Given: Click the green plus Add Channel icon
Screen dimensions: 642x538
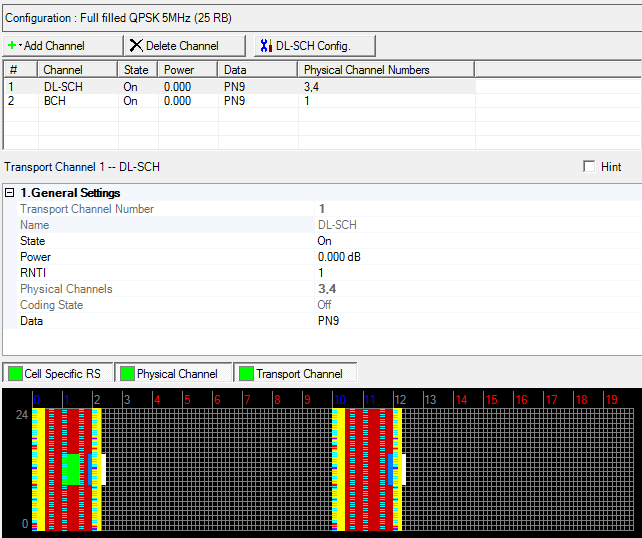Looking at the screenshot, I should click(x=13, y=46).
